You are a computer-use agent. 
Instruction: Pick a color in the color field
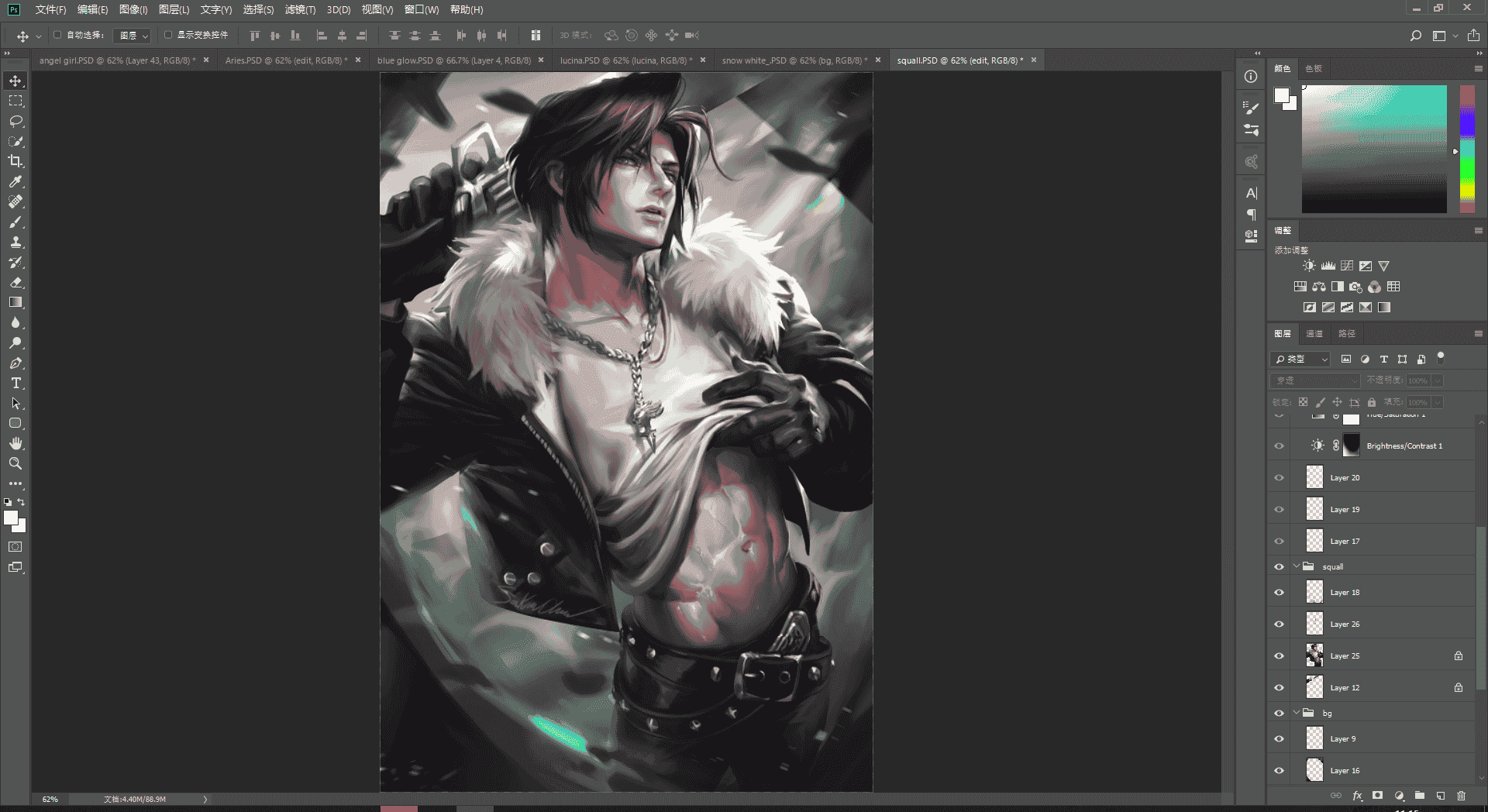coord(1374,149)
